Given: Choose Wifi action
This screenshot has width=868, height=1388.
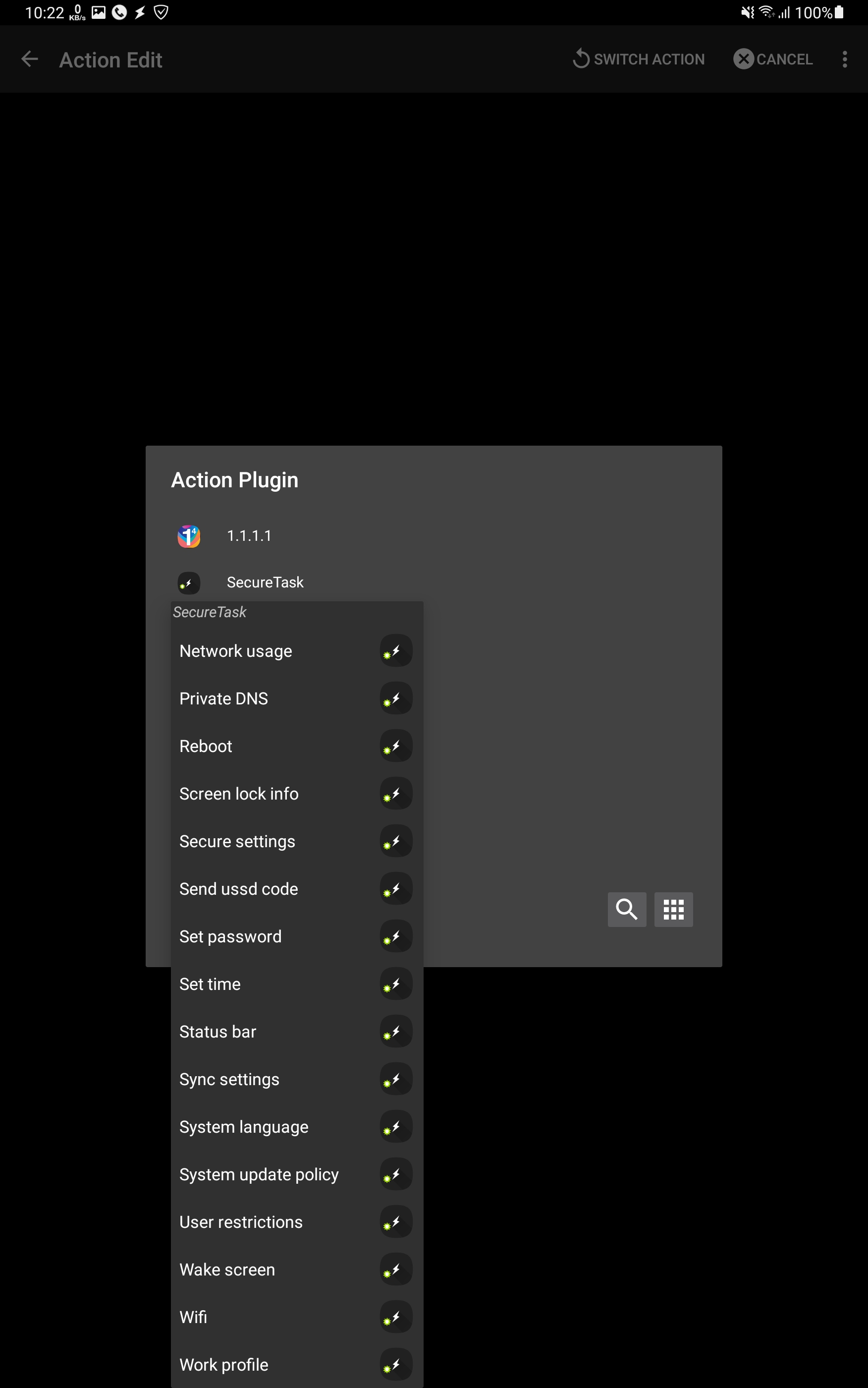Looking at the screenshot, I should click(x=297, y=1318).
